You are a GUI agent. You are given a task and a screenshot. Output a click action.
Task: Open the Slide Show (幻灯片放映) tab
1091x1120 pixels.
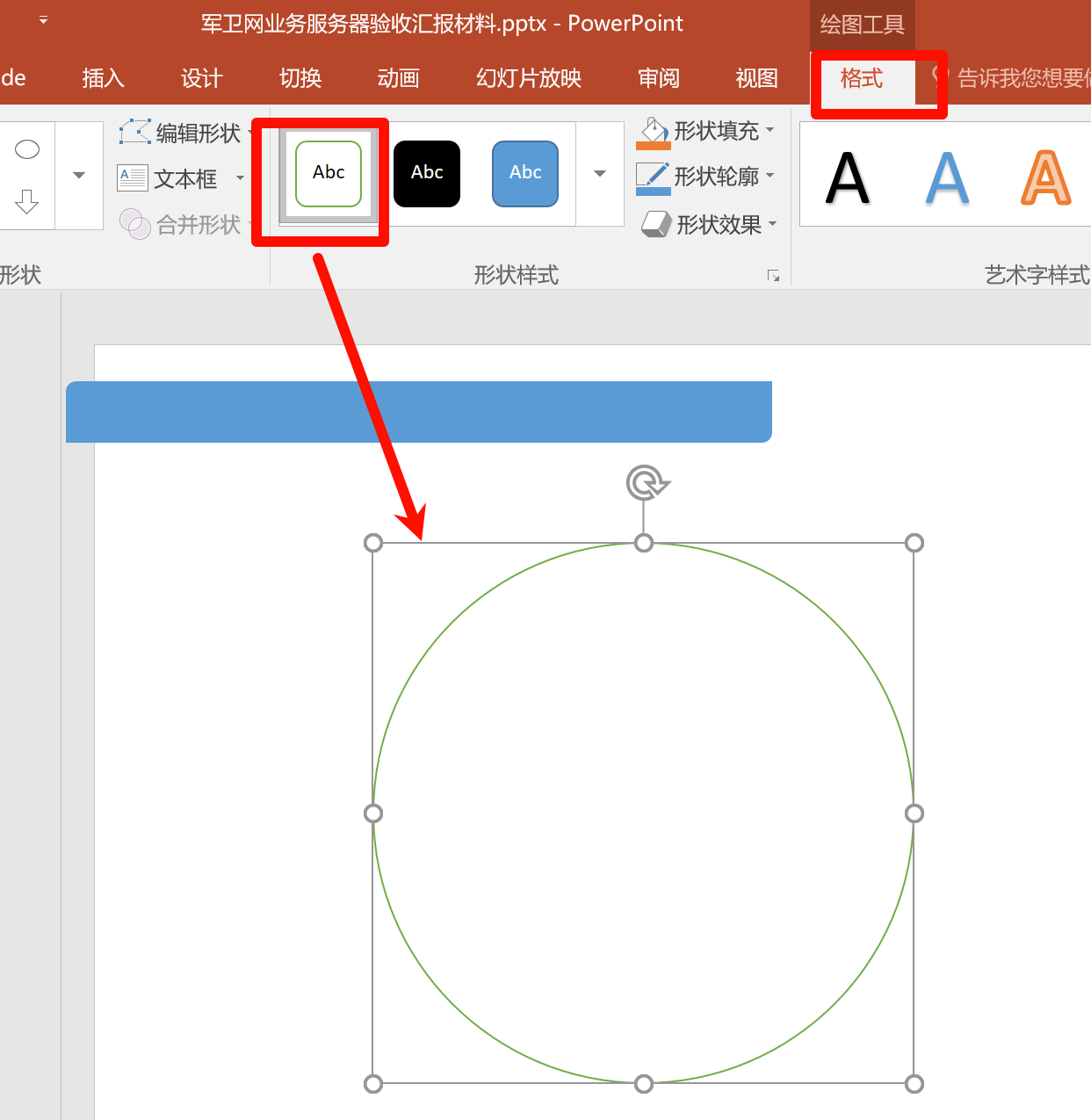[529, 78]
